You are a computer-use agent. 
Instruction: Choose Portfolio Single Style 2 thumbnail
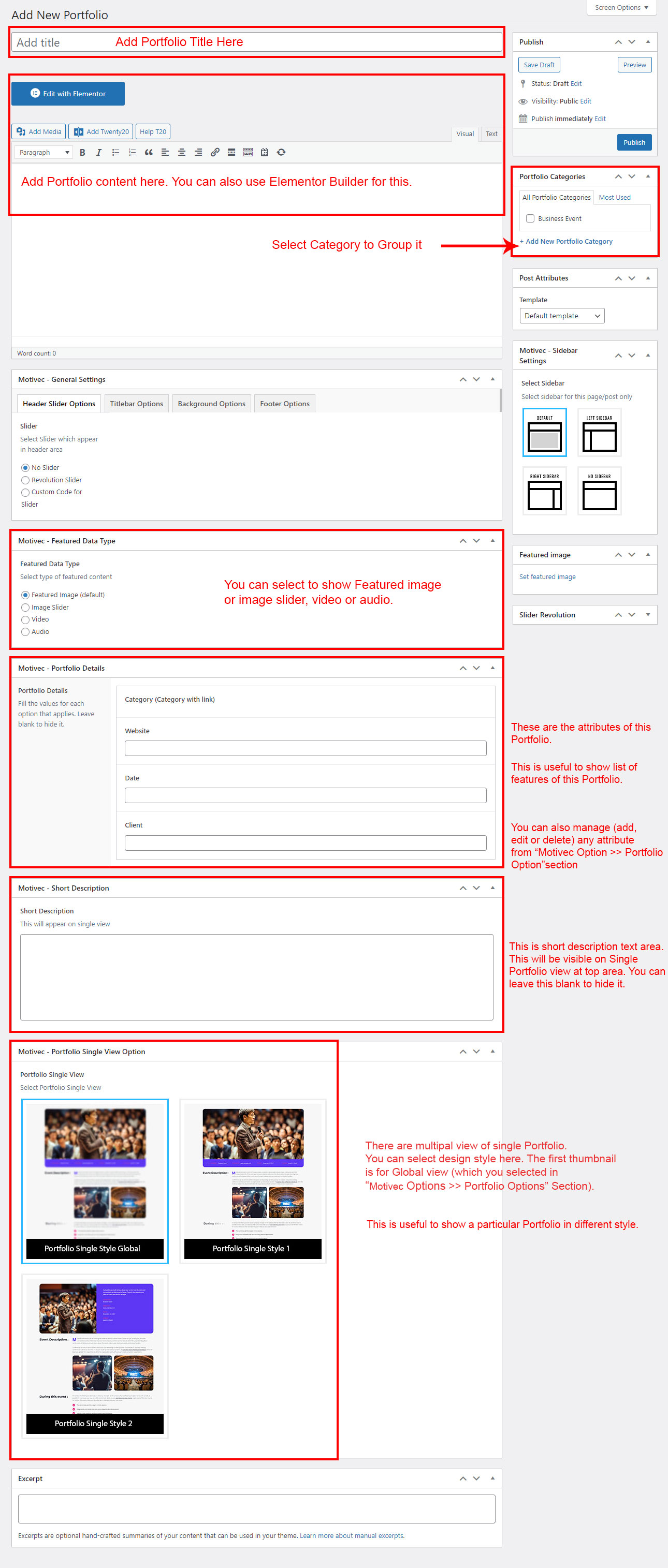[94, 1356]
